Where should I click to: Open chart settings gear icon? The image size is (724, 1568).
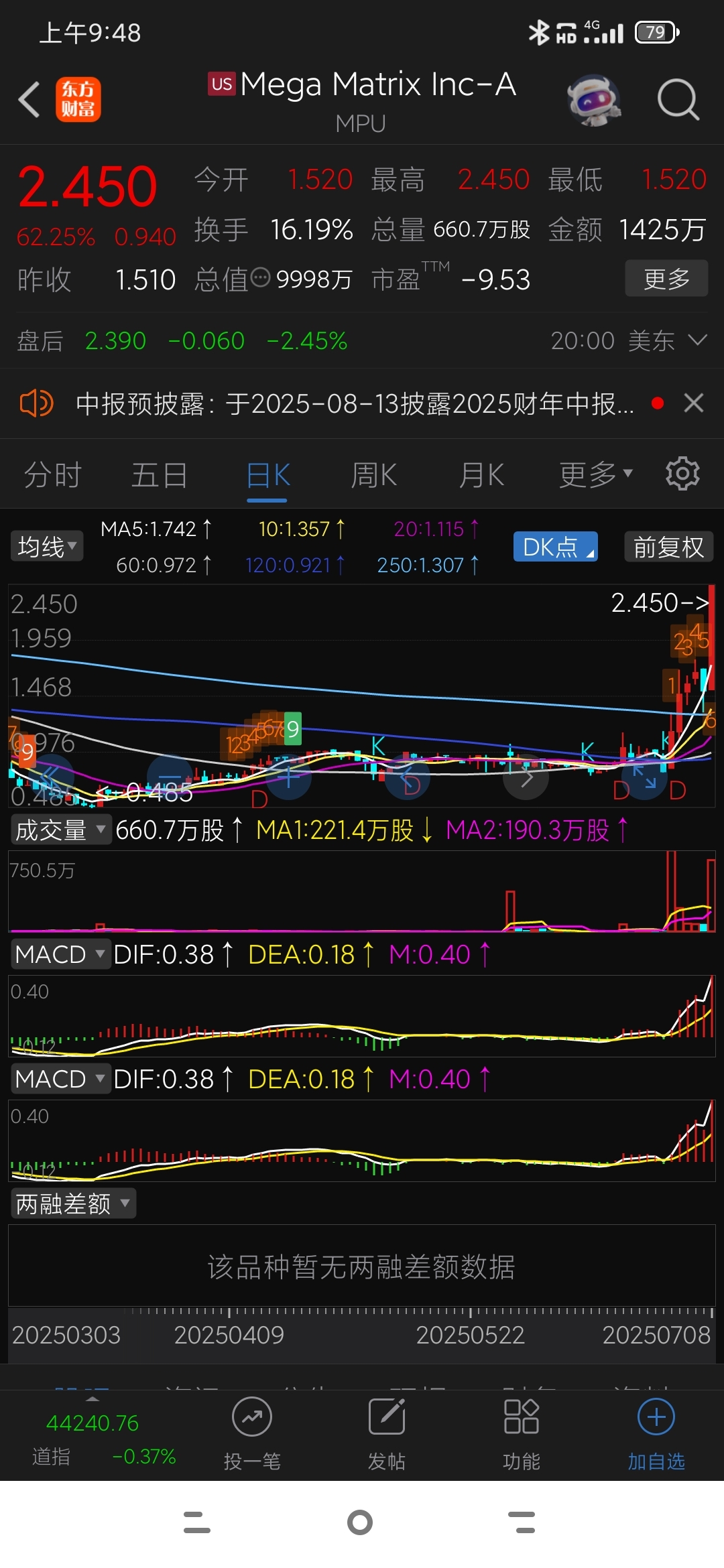(682, 474)
